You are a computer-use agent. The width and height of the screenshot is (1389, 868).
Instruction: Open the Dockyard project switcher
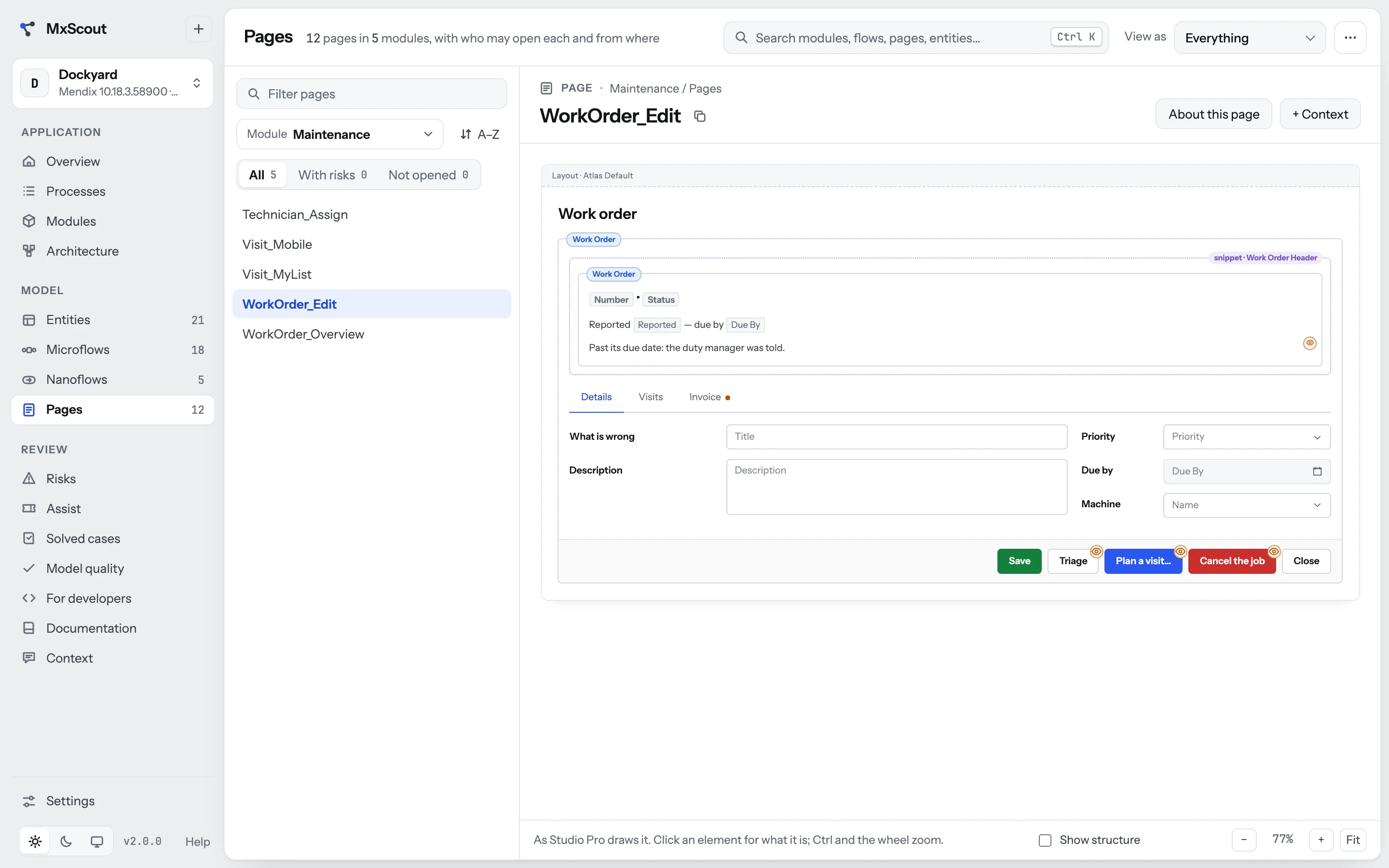click(112, 83)
